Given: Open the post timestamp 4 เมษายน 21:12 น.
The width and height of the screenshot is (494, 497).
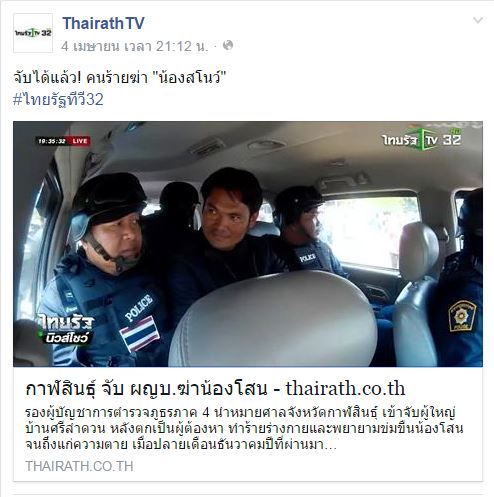Looking at the screenshot, I should click(135, 46).
